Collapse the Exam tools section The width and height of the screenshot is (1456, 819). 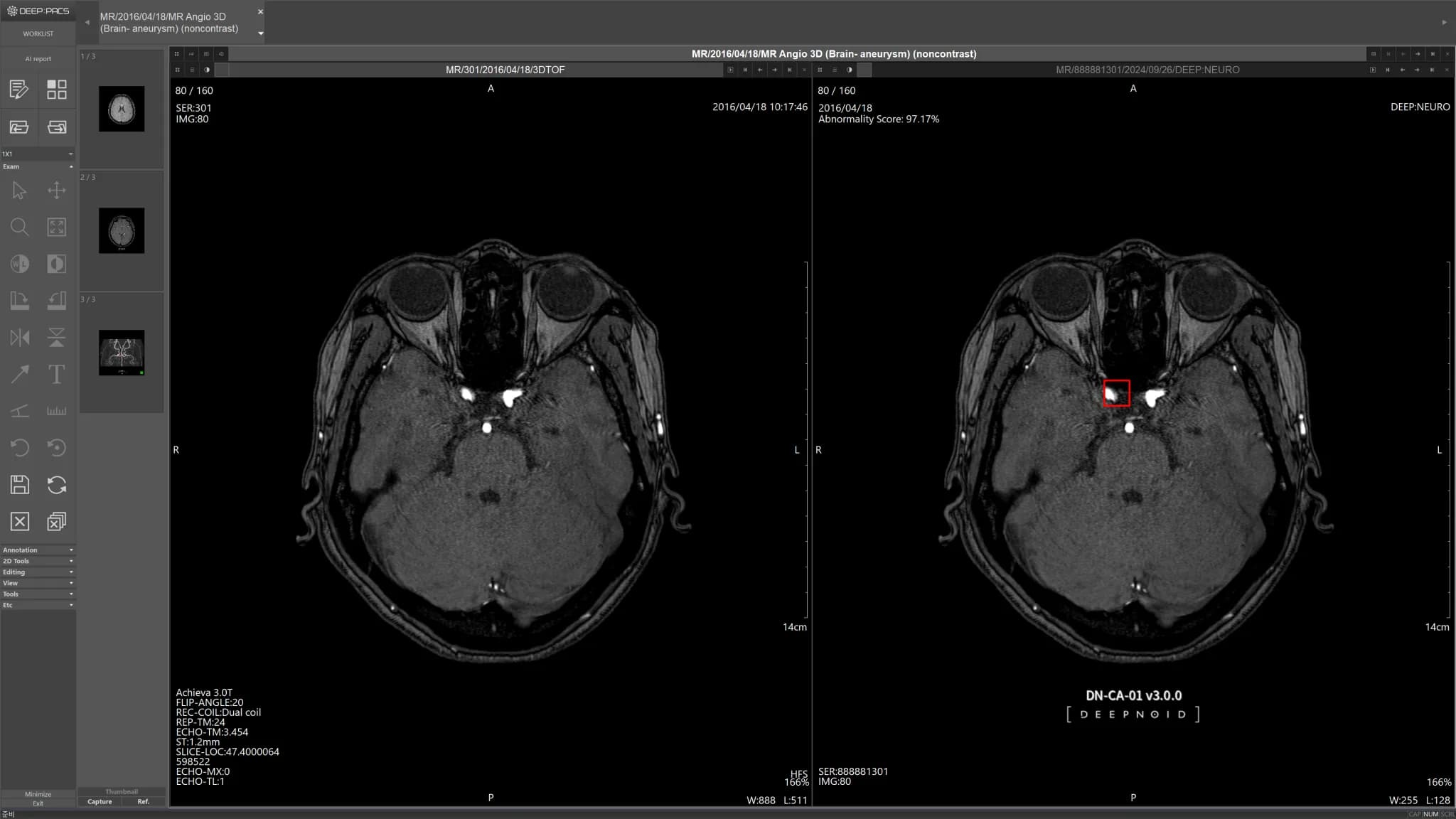pos(38,166)
